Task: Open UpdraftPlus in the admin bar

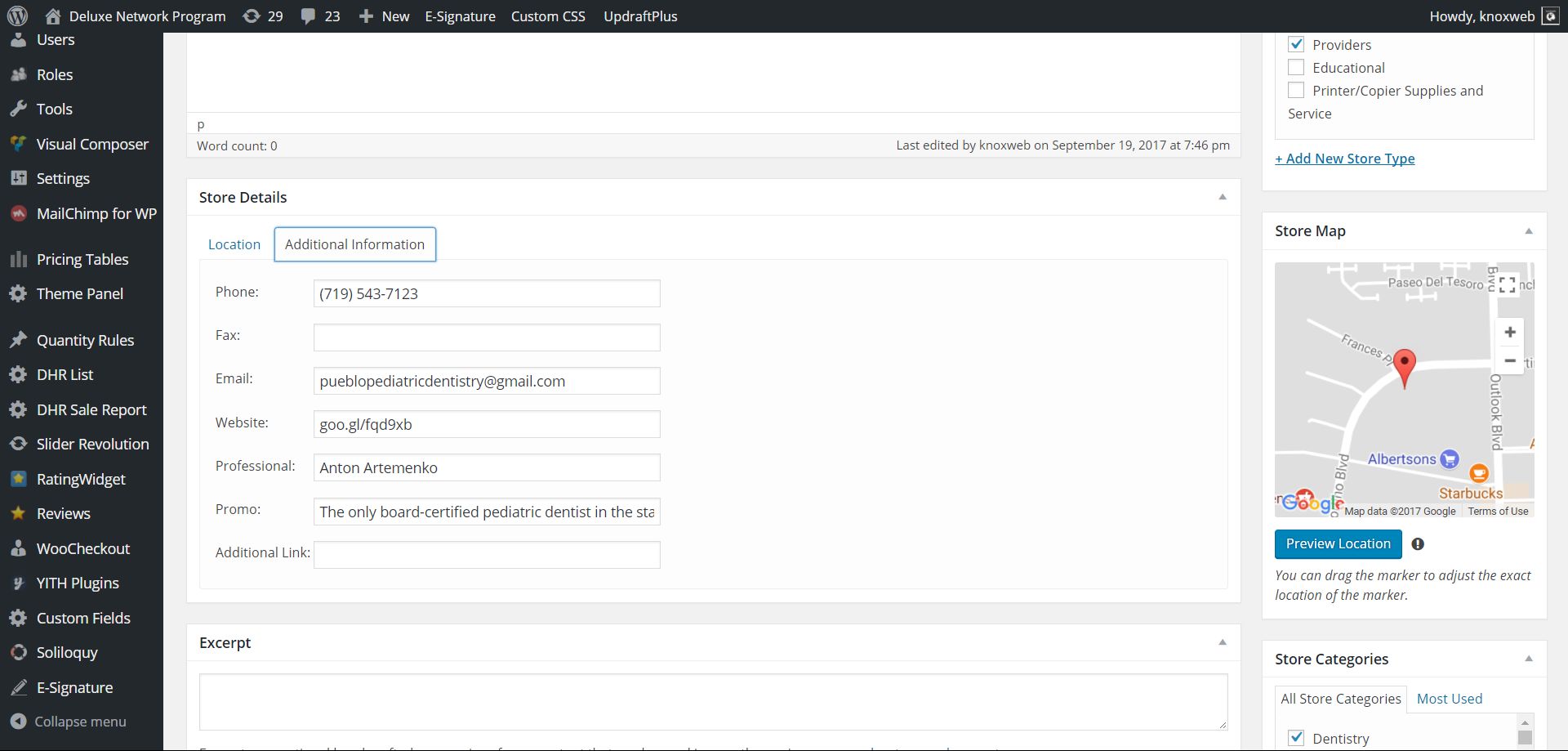Action: 640,16
